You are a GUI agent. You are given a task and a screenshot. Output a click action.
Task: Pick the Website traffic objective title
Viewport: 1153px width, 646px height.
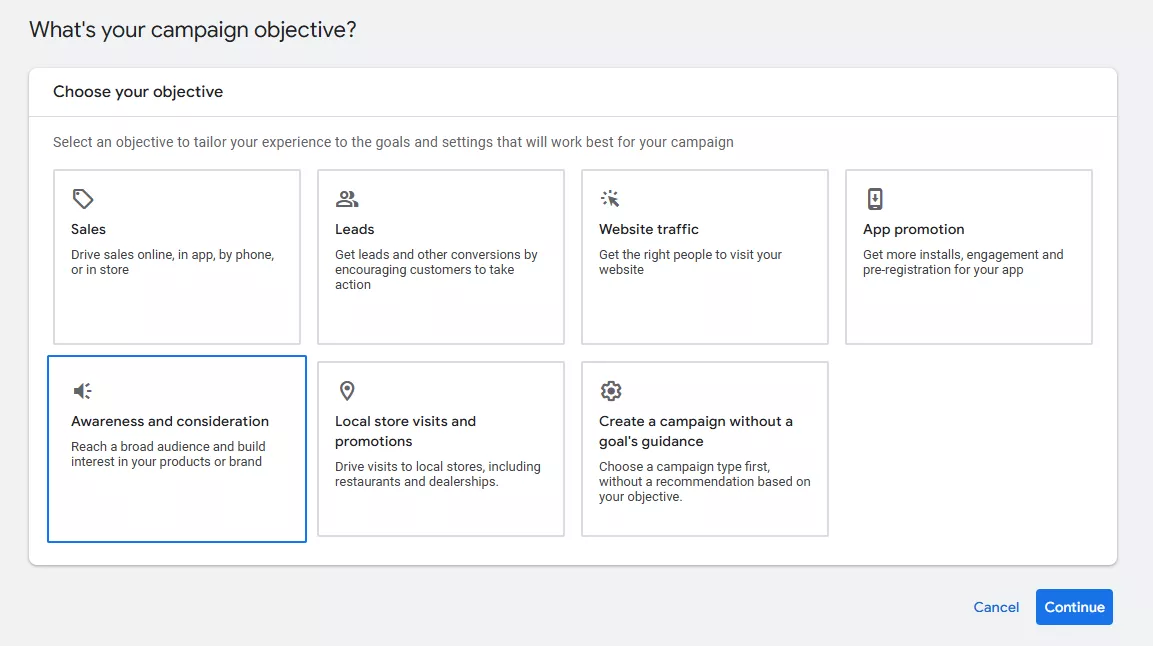click(x=649, y=229)
